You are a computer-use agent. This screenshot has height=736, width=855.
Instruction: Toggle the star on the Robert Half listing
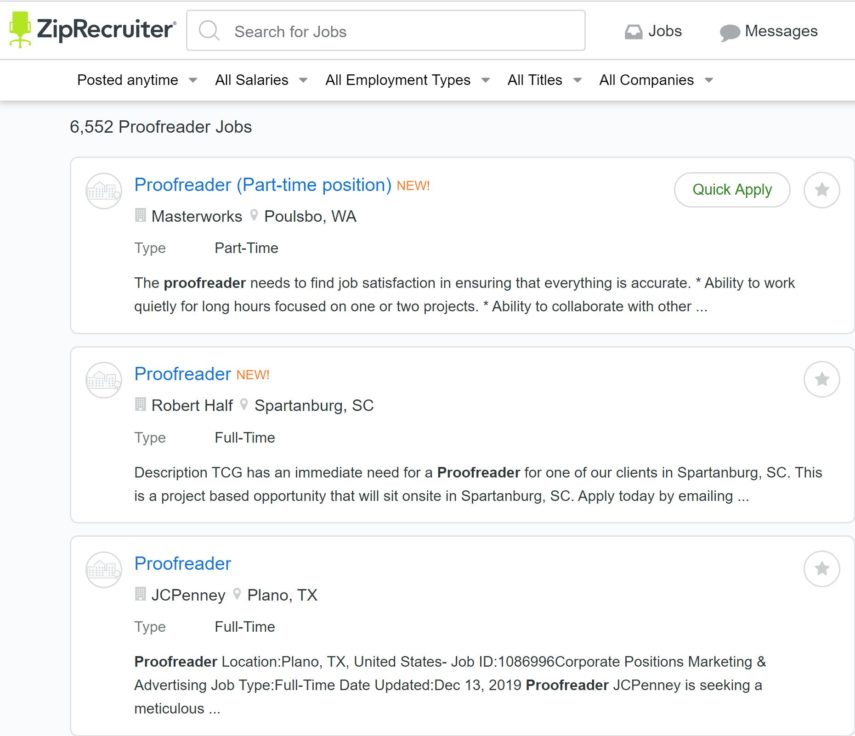[x=821, y=379]
